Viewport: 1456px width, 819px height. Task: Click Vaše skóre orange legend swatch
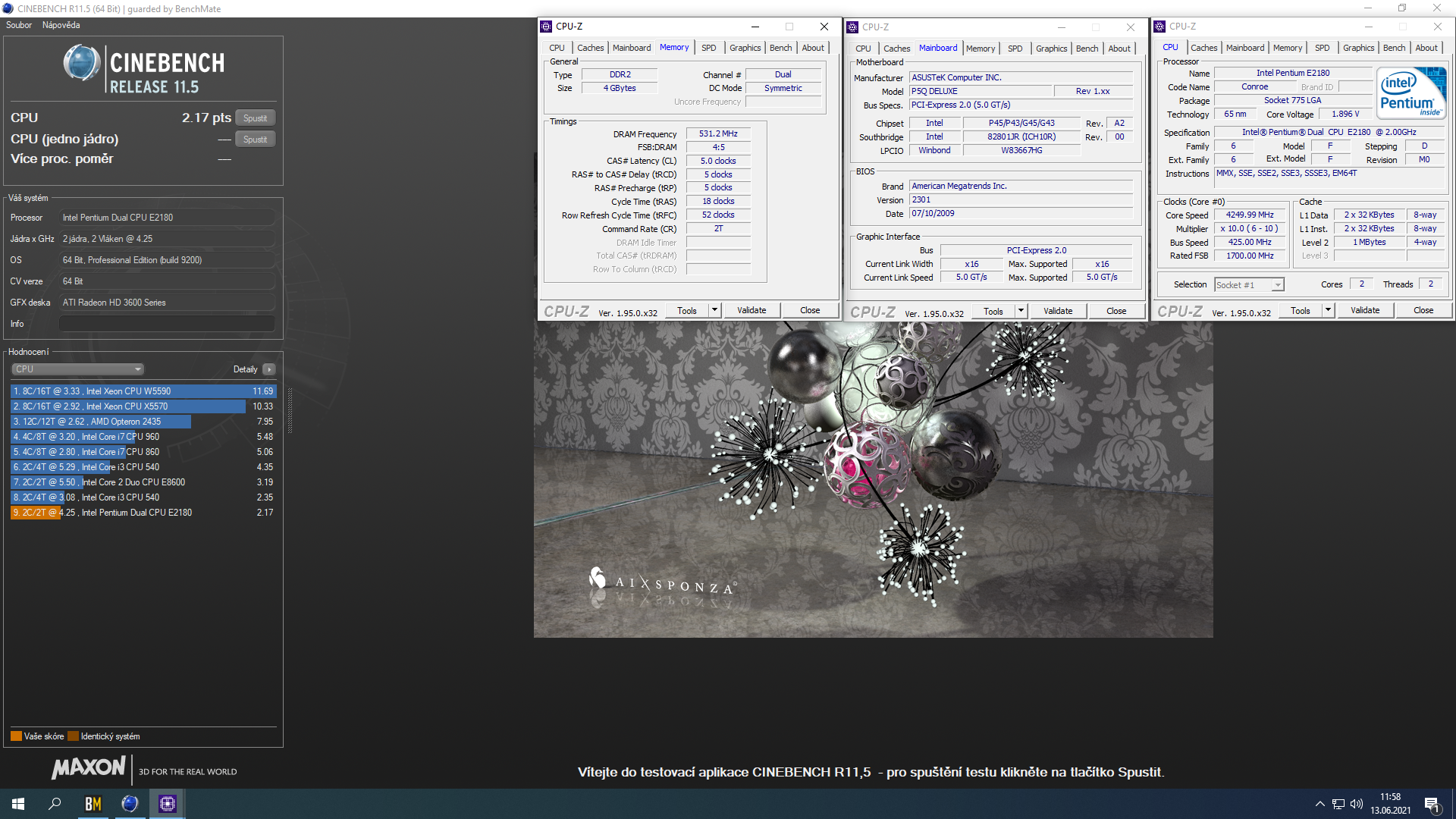click(16, 736)
